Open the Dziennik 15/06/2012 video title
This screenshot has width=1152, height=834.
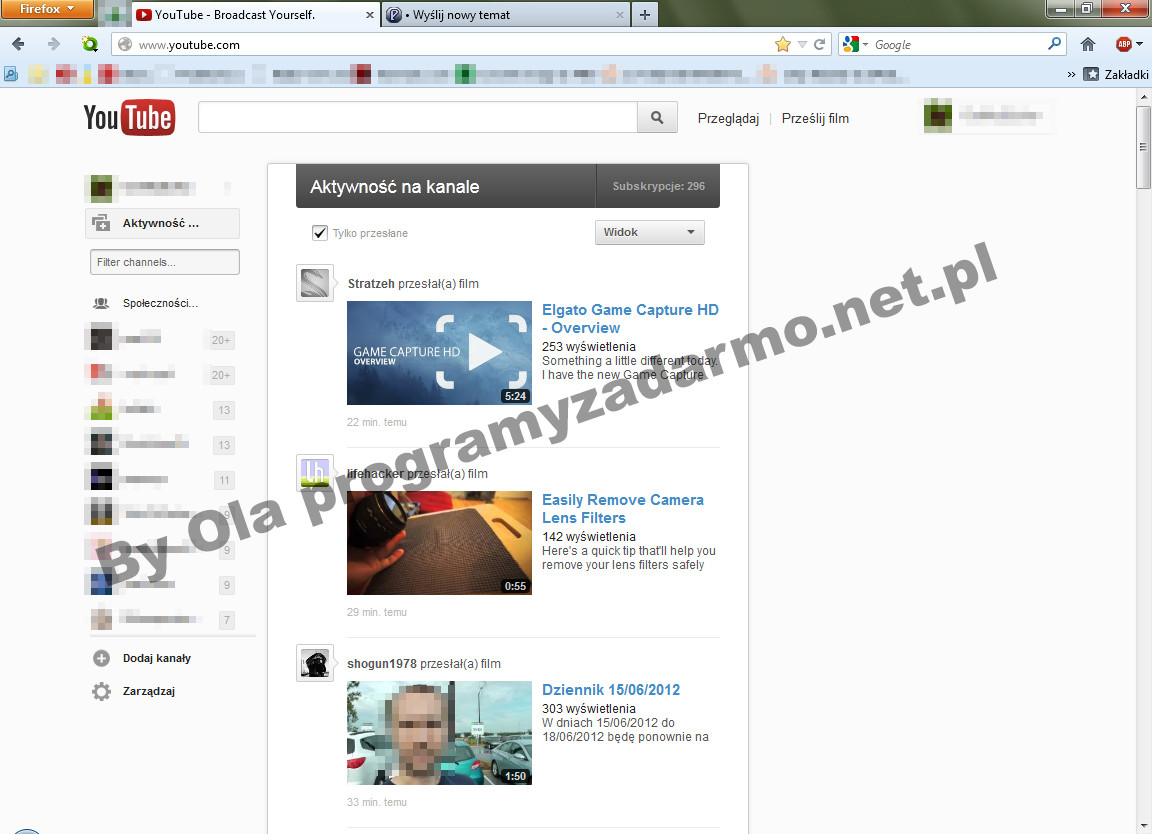611,690
